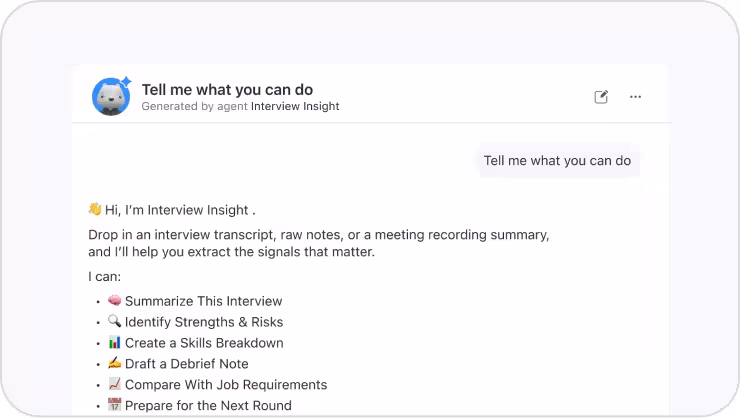This screenshot has width=740, height=418.
Task: Click the brain emoji beside Summarize
Action: click(114, 301)
